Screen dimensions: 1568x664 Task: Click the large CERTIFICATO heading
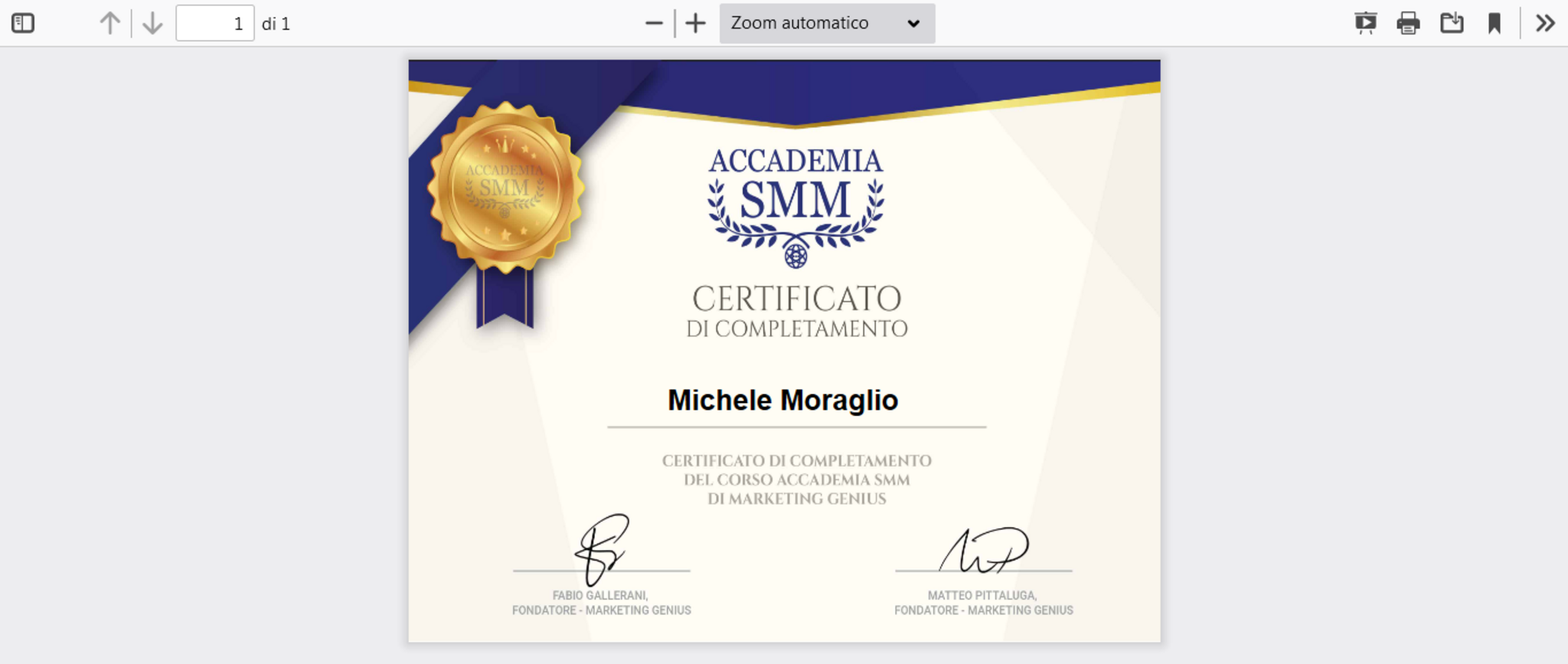click(796, 299)
